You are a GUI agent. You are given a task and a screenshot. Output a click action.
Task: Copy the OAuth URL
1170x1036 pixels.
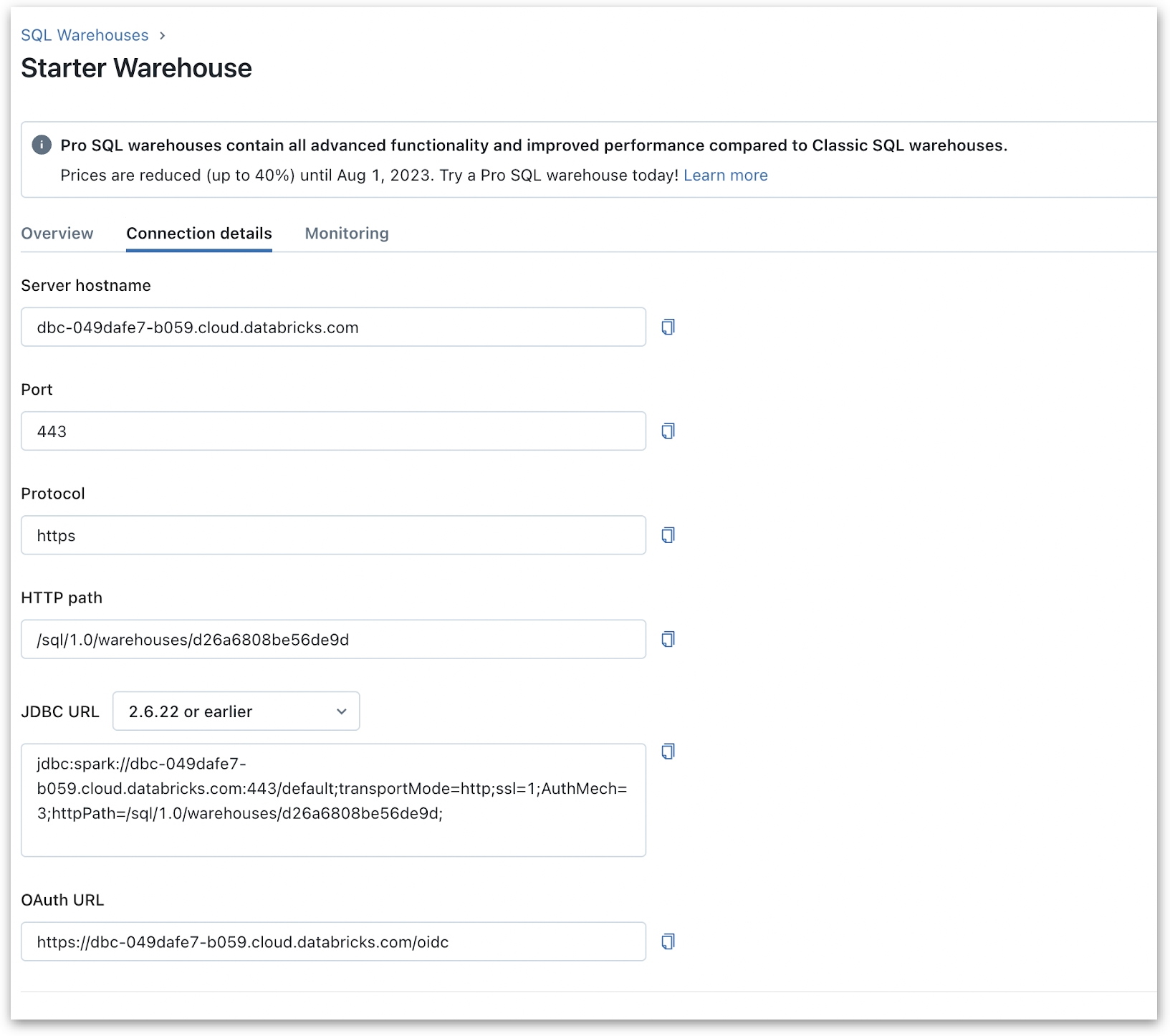[x=668, y=941]
